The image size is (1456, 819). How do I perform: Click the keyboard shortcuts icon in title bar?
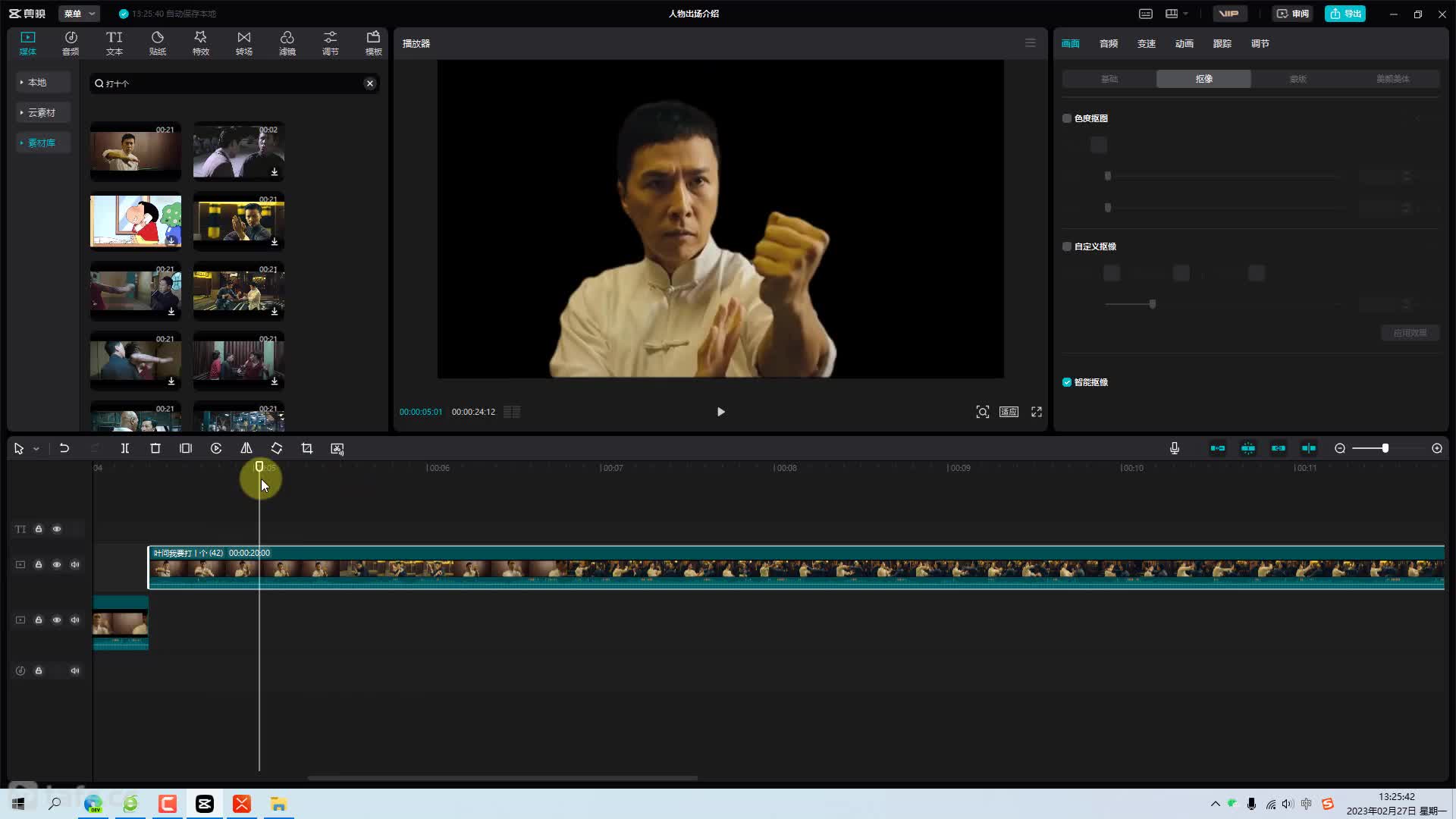click(1146, 14)
